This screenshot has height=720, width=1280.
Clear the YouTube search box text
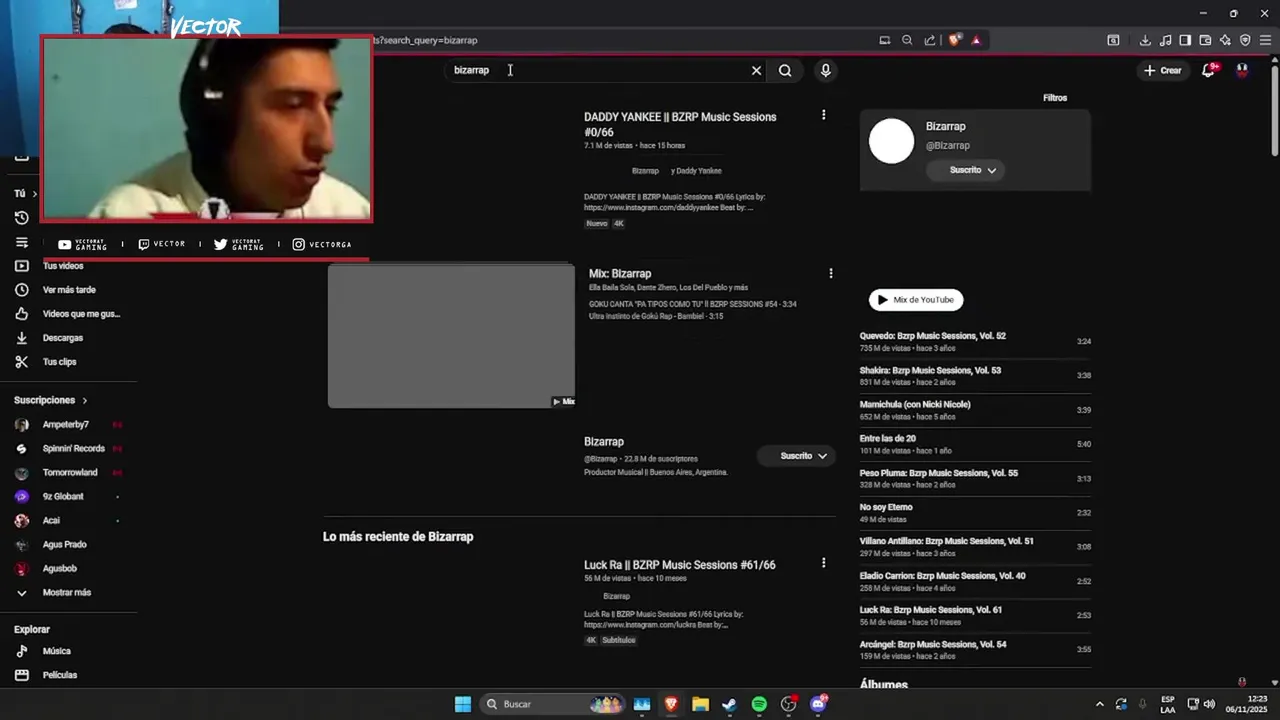pyautogui.click(x=756, y=70)
